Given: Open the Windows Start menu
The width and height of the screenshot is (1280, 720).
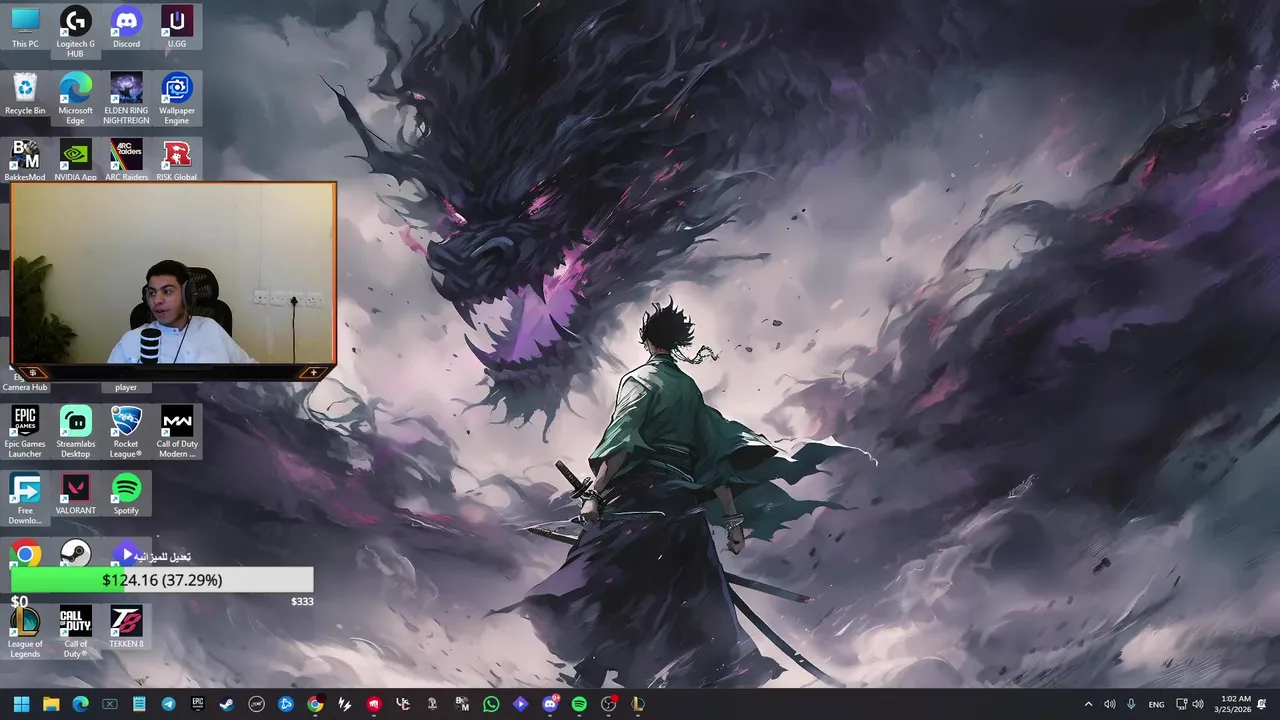Looking at the screenshot, I should pyautogui.click(x=22, y=704).
